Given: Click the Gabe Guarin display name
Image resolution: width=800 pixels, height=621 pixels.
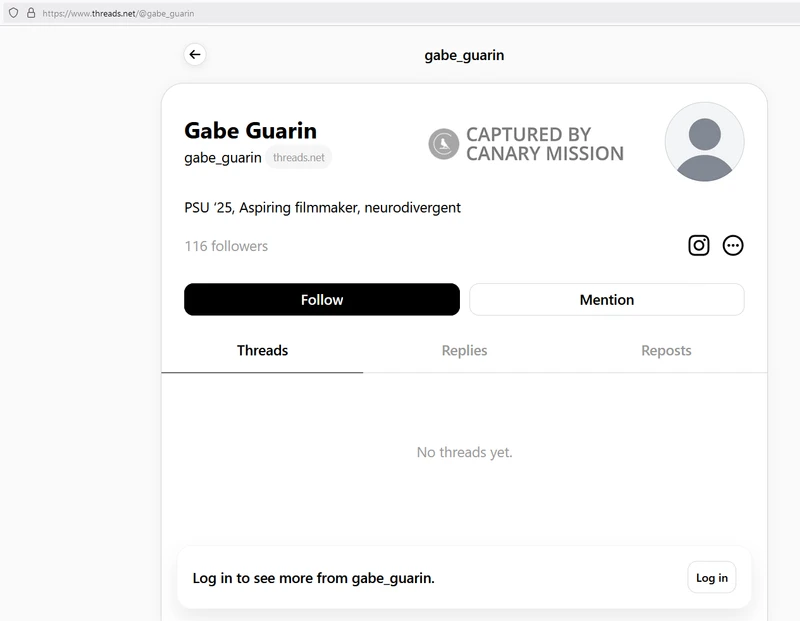Looking at the screenshot, I should coord(251,131).
